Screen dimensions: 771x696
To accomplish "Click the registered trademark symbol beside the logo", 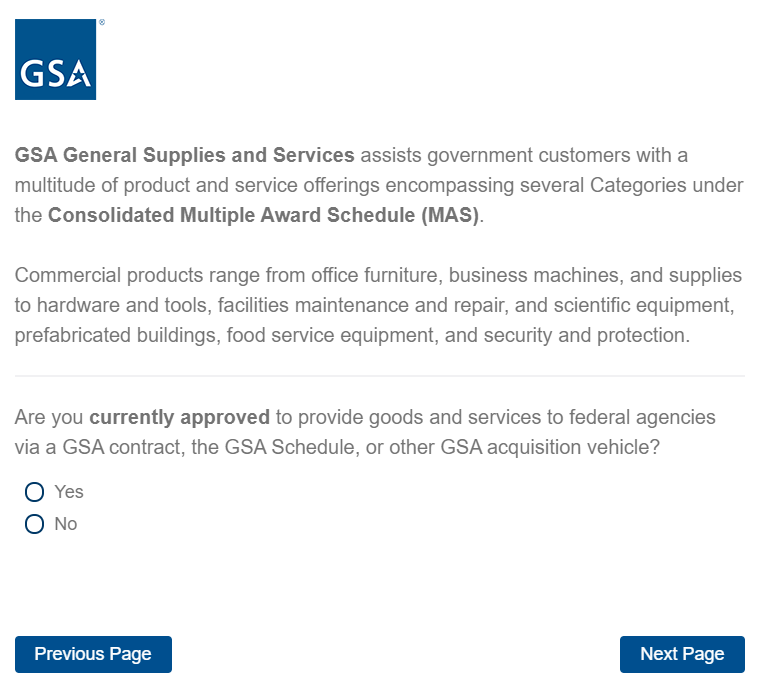I will [101, 22].
